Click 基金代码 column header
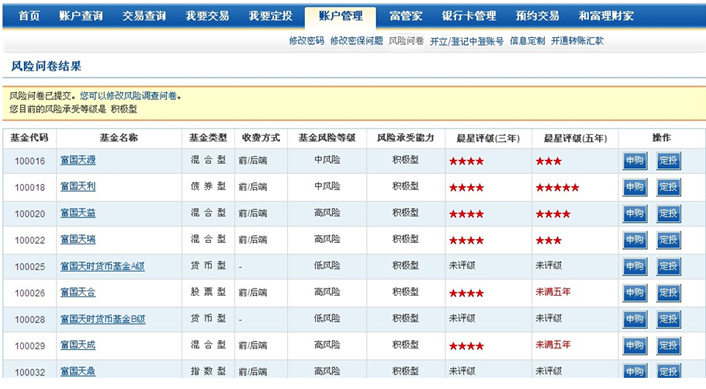Image resolution: width=706 pixels, height=389 pixels. click(29, 138)
